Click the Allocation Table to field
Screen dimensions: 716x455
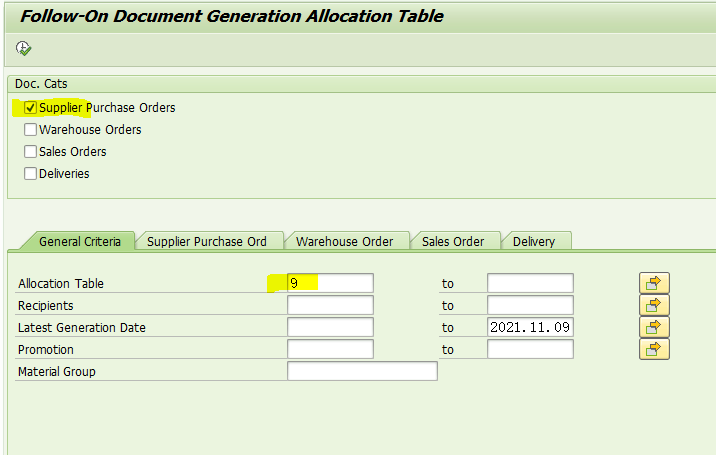pos(530,283)
